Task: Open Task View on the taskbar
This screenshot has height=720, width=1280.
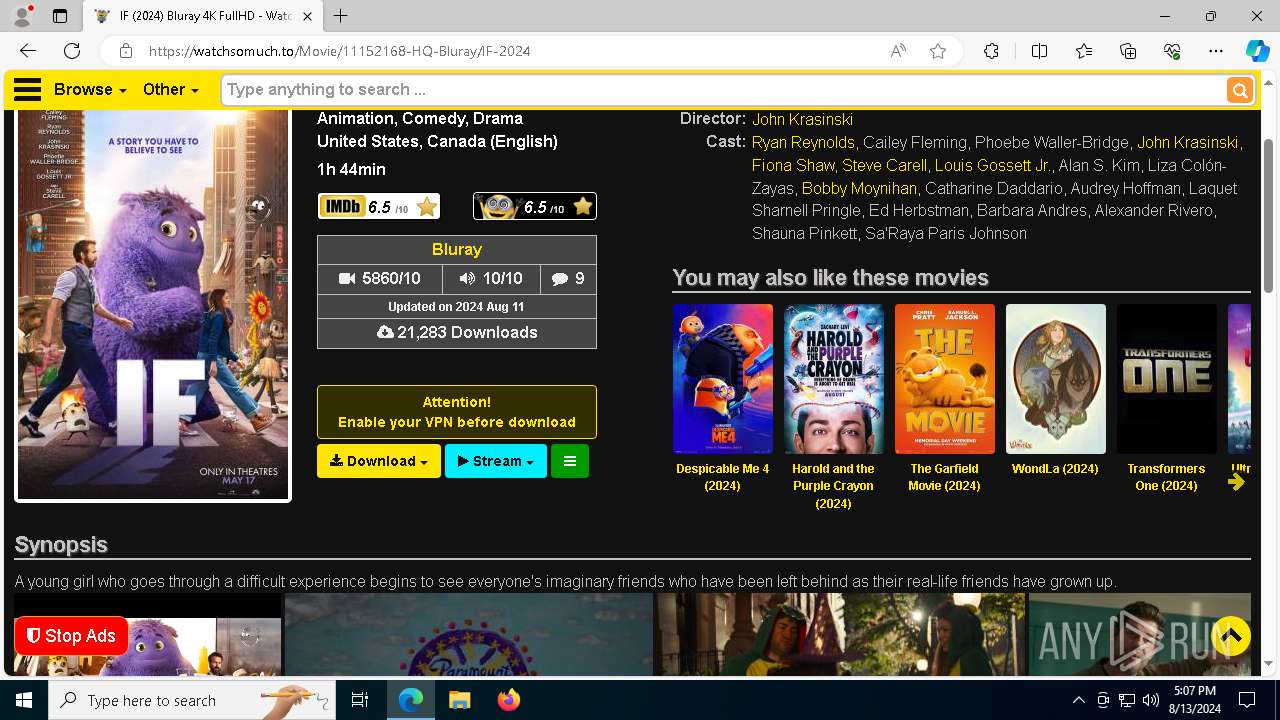Action: pyautogui.click(x=360, y=701)
